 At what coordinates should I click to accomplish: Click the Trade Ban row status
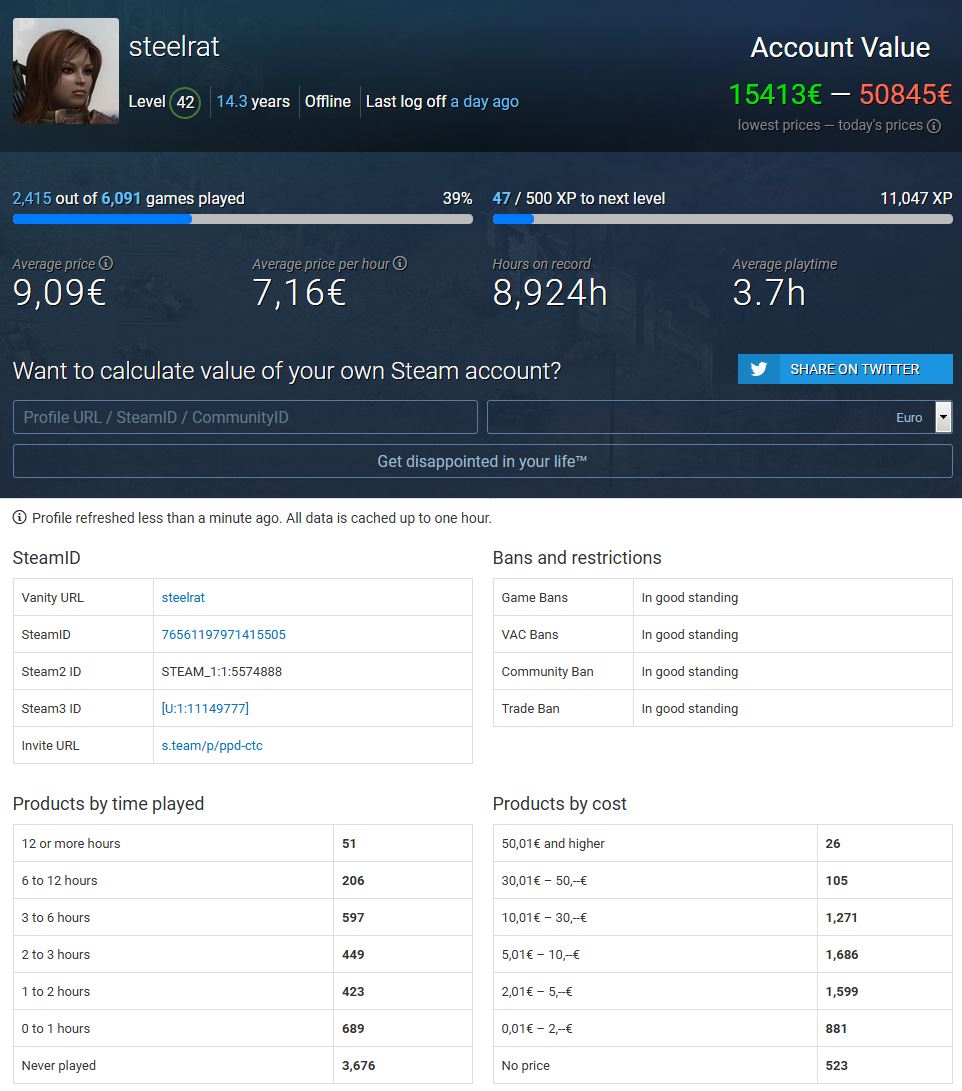click(x=689, y=708)
